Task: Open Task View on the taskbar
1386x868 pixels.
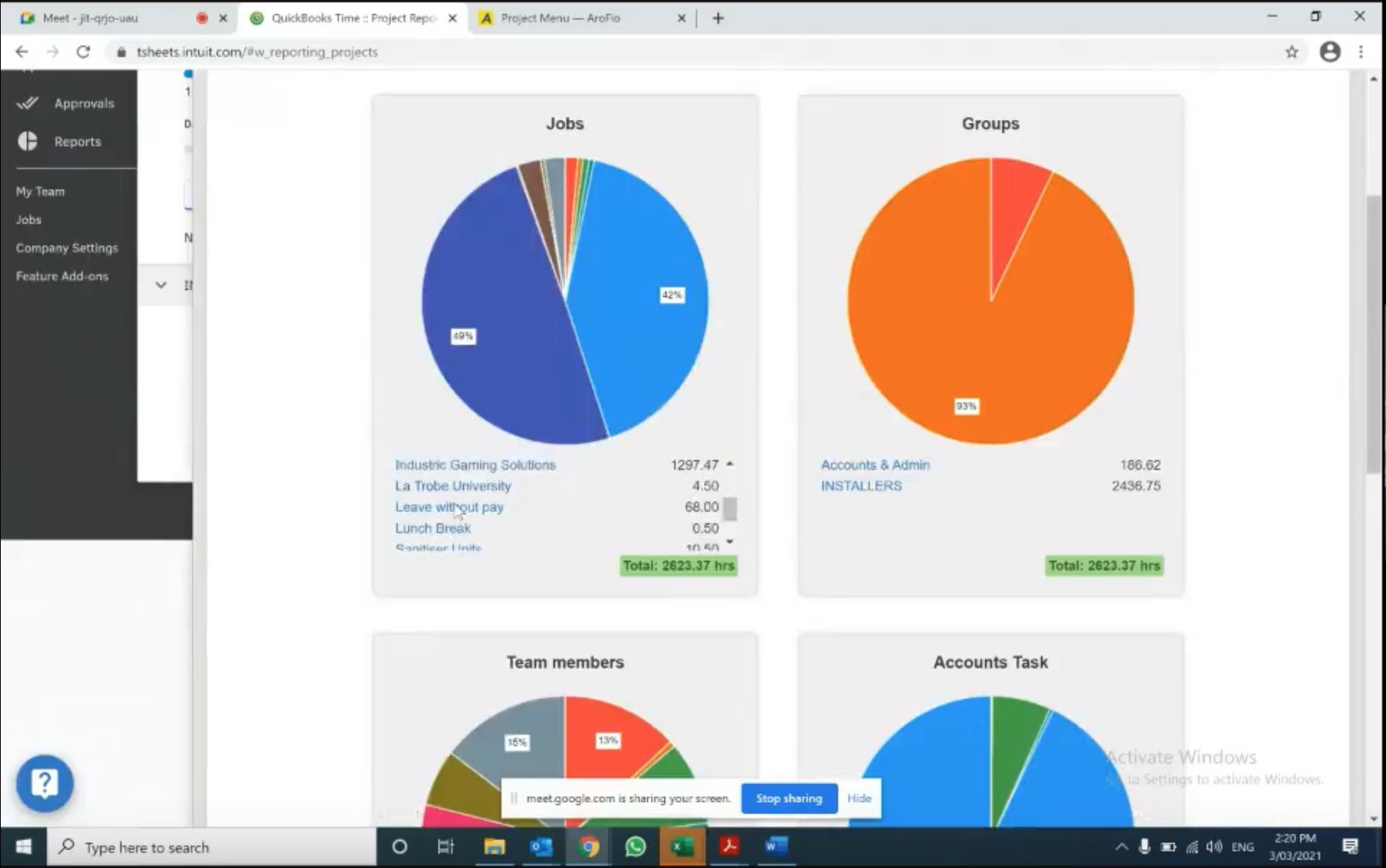Action: pos(446,847)
